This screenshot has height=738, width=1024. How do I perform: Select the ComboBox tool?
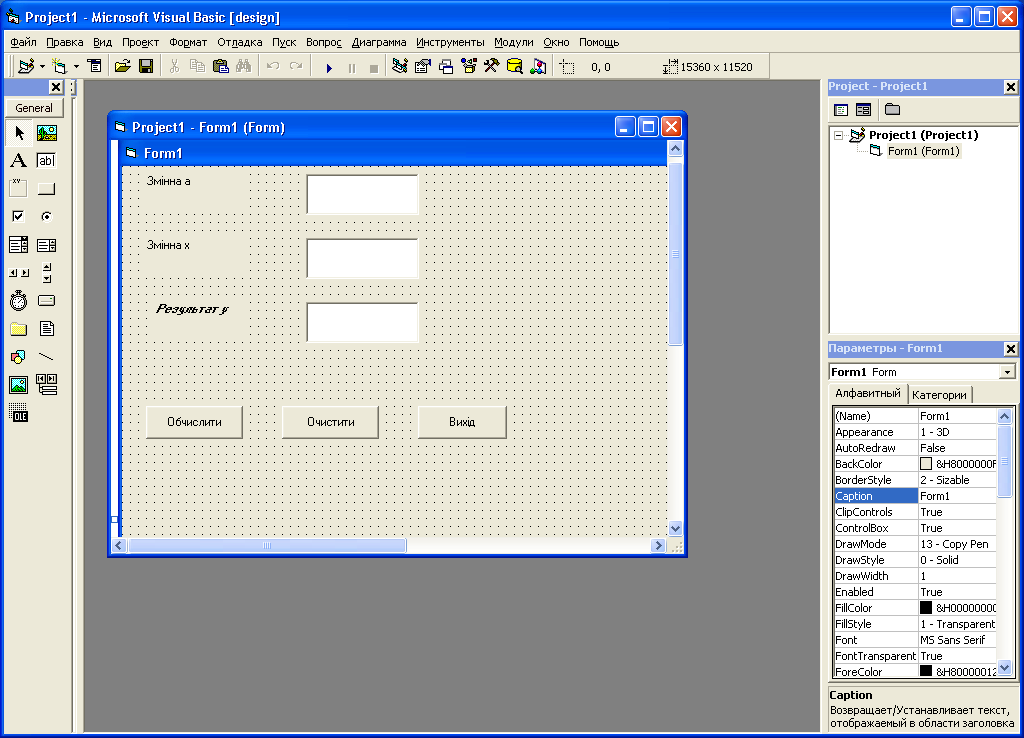point(19,245)
